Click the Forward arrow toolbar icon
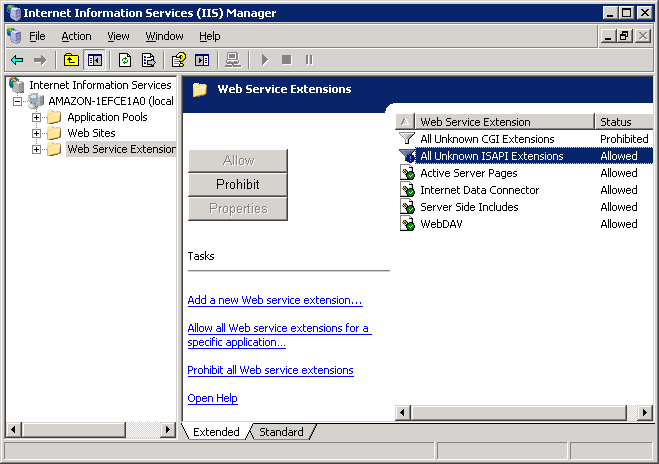Viewport: 659px width, 464px height. click(40, 60)
